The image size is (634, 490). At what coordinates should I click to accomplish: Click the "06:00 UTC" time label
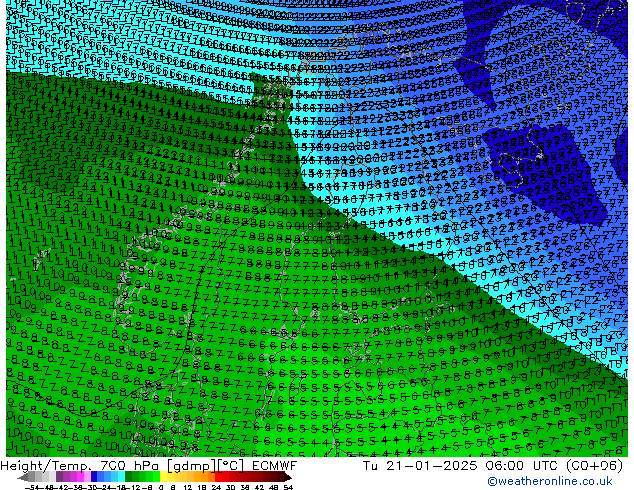click(521, 466)
